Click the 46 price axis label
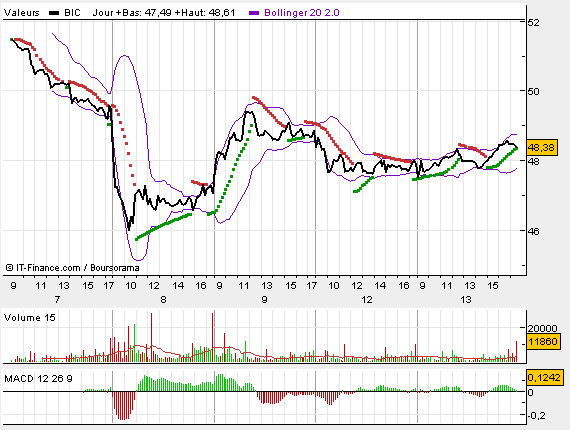570x430 pixels. click(534, 231)
